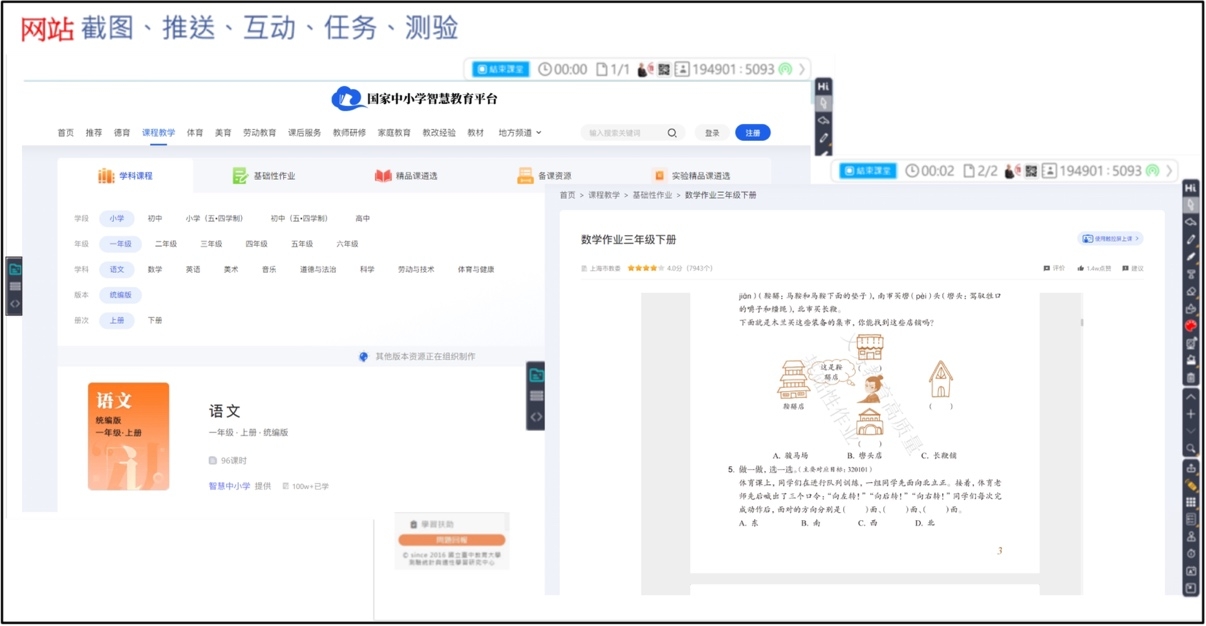Viewport: 1206px width, 626px height.
Task: Click the search magnifier in website header
Action: (x=672, y=133)
